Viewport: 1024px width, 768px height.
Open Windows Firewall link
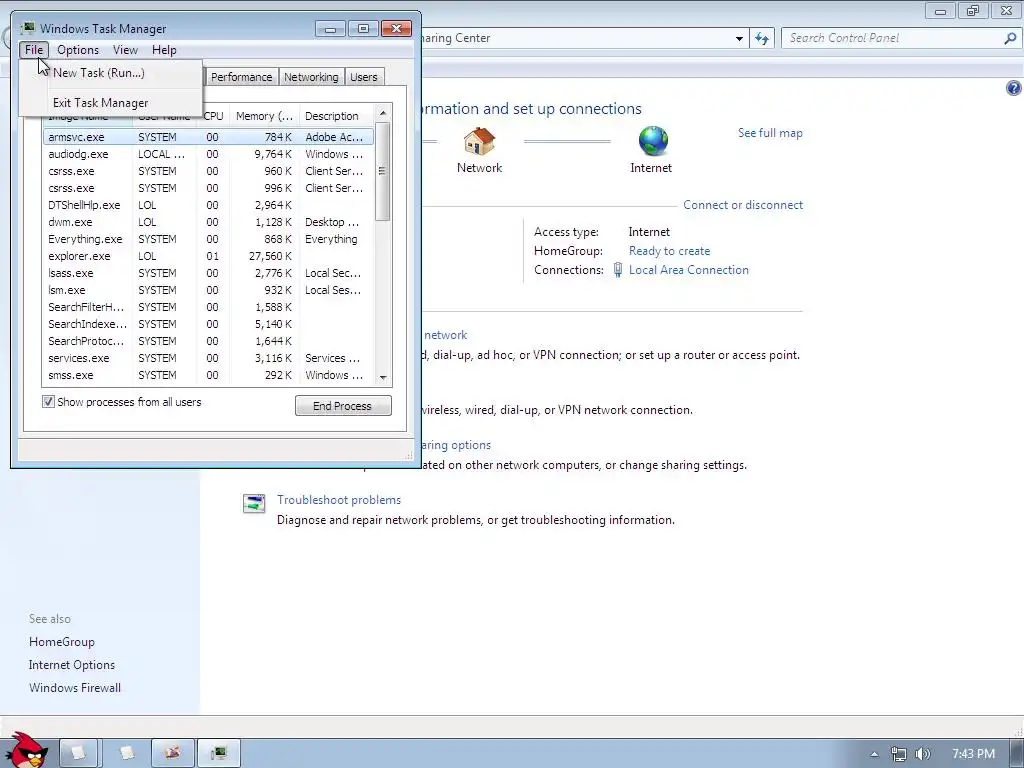click(x=74, y=688)
